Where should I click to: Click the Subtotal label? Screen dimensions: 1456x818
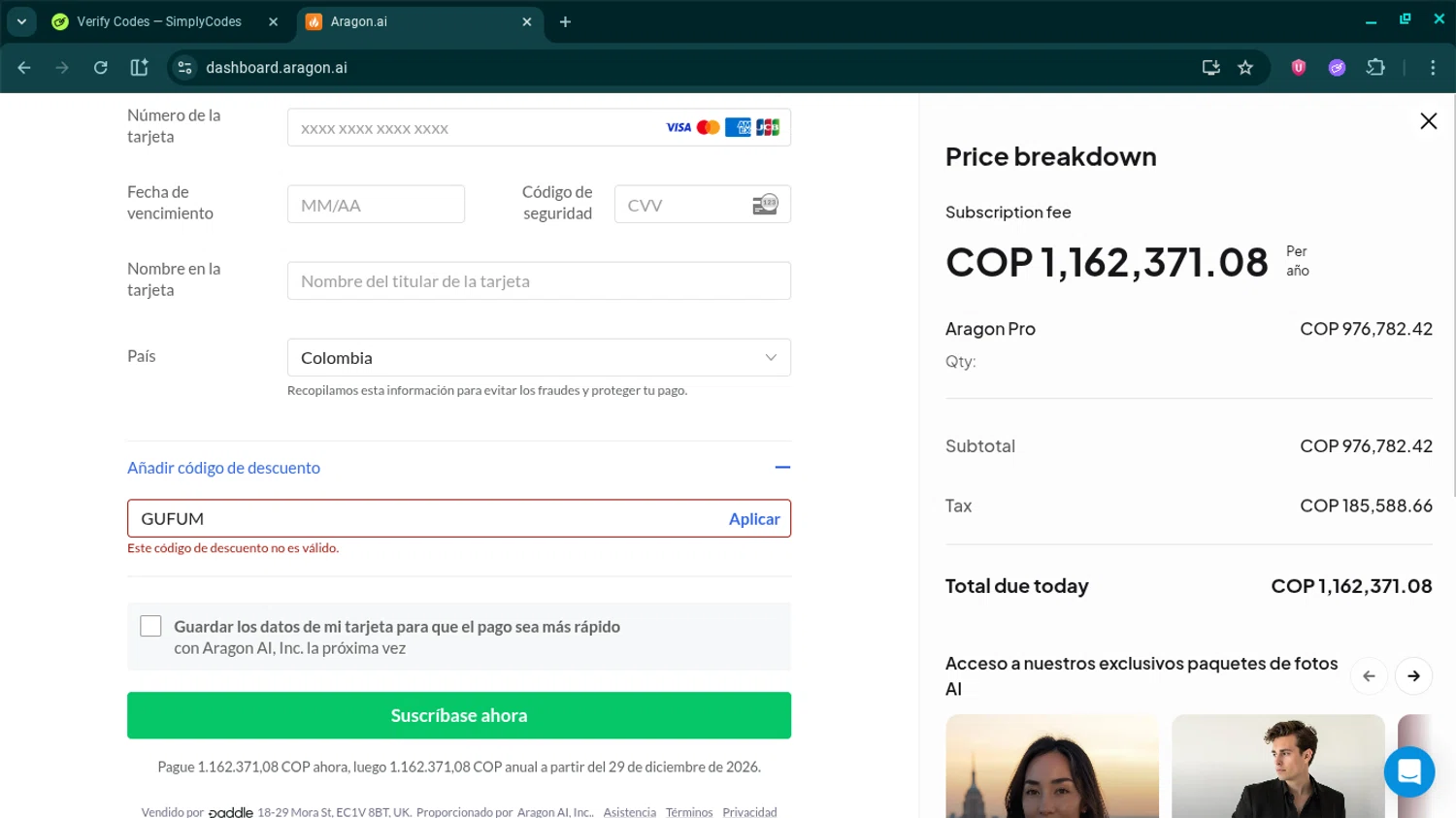click(980, 446)
